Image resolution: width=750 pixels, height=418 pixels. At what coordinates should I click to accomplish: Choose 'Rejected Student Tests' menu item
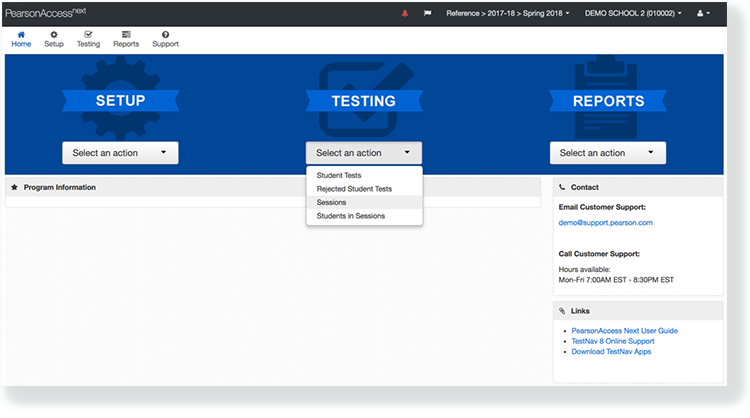354,189
